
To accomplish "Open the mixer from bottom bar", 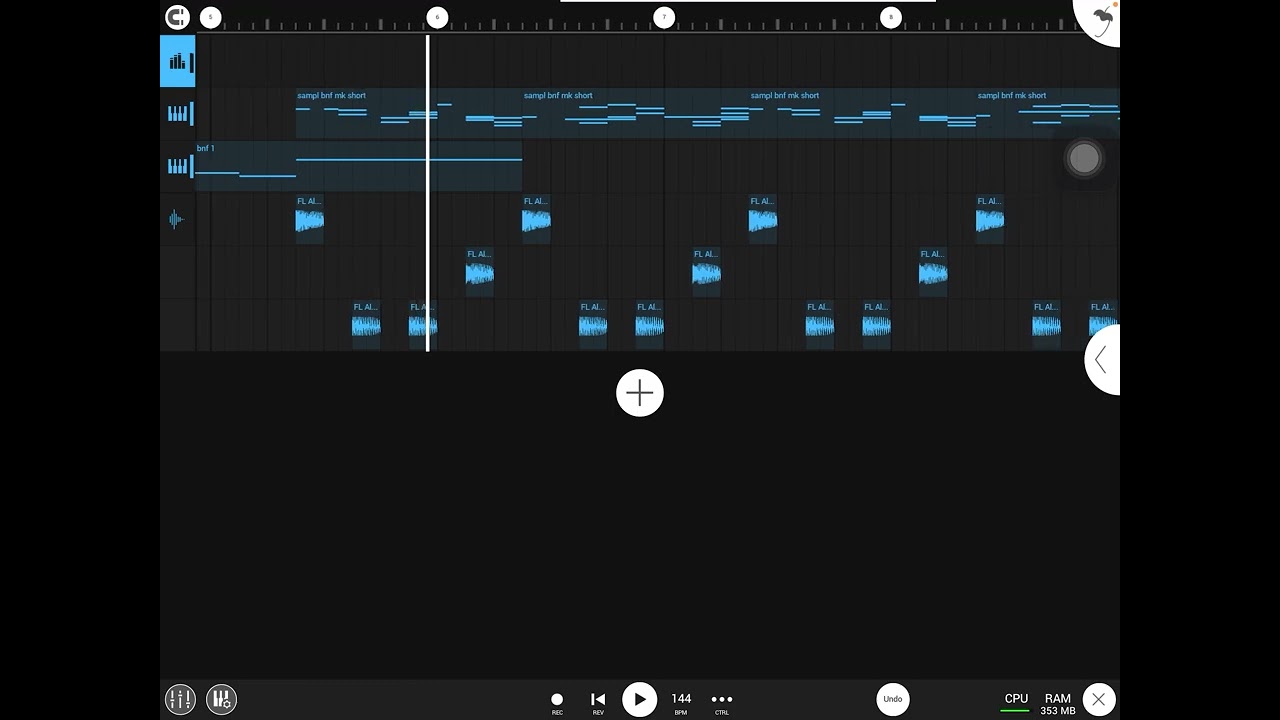I will point(180,699).
